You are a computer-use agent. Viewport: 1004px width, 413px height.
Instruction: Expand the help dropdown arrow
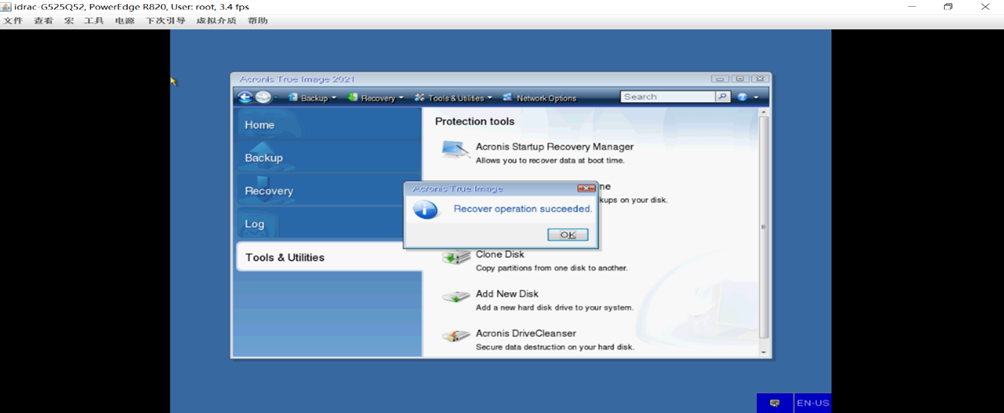756,98
